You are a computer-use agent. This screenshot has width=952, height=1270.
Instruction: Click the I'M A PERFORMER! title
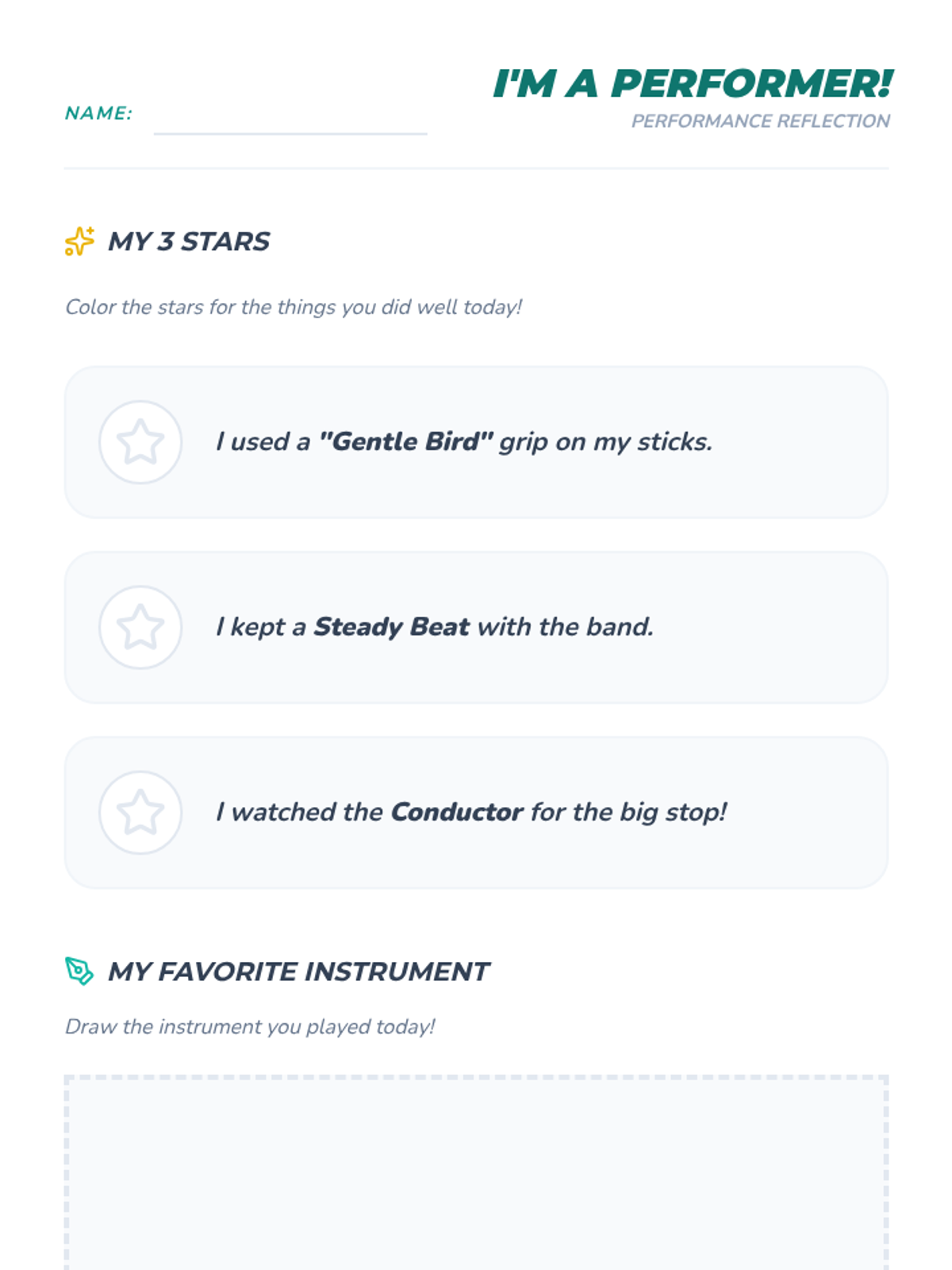click(x=692, y=84)
